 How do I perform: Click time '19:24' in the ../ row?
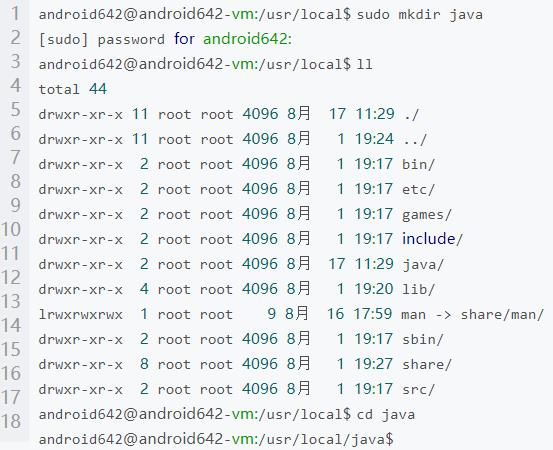pos(374,139)
